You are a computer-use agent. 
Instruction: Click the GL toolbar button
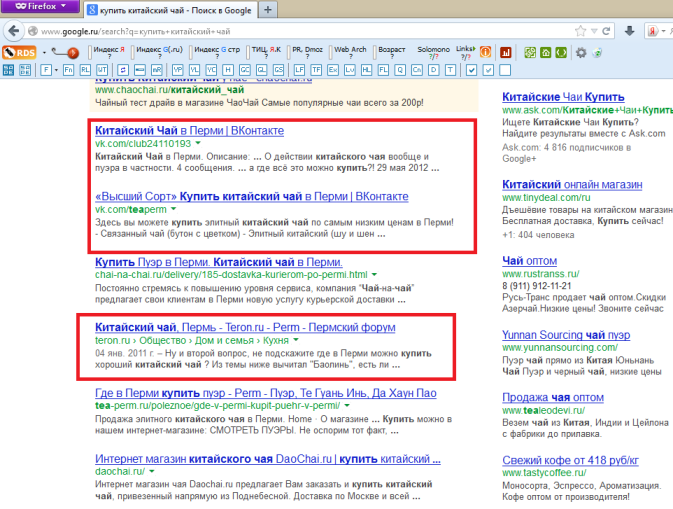coord(261,70)
